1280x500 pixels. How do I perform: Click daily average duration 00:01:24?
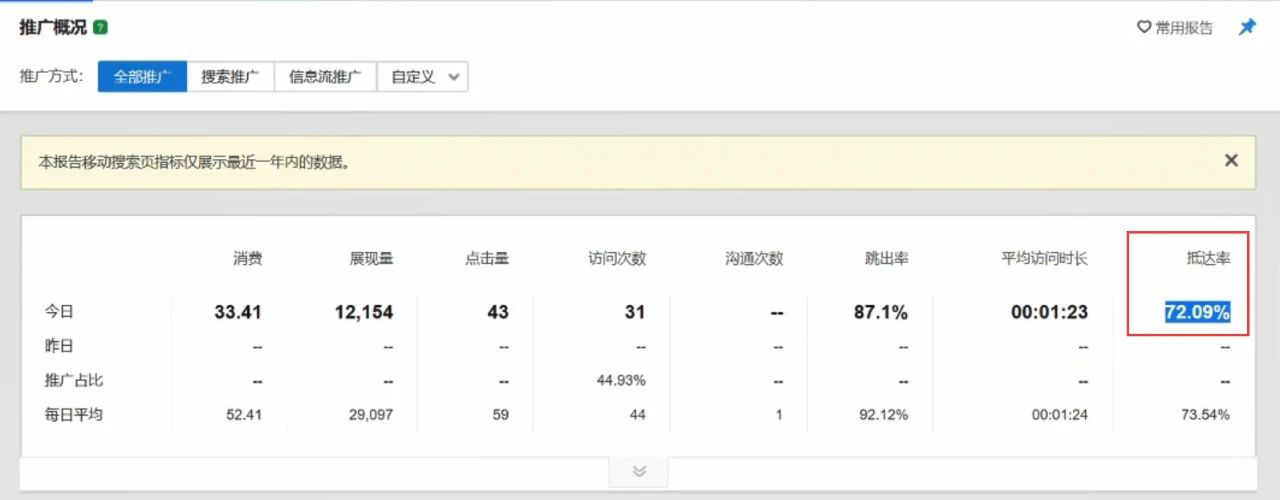pos(1060,414)
